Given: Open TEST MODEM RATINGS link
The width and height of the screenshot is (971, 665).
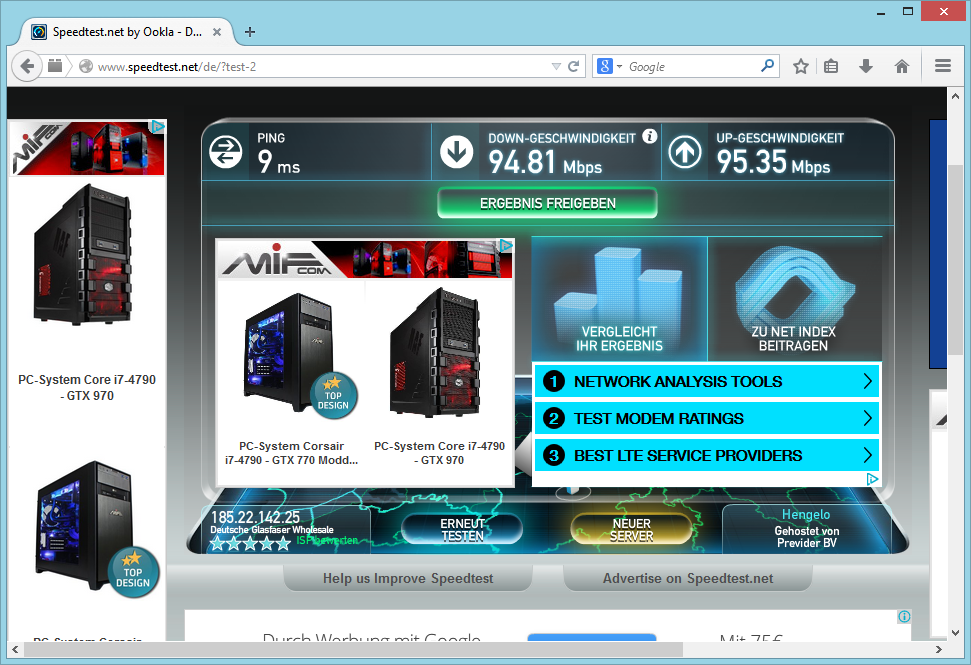Looking at the screenshot, I should 707,419.
